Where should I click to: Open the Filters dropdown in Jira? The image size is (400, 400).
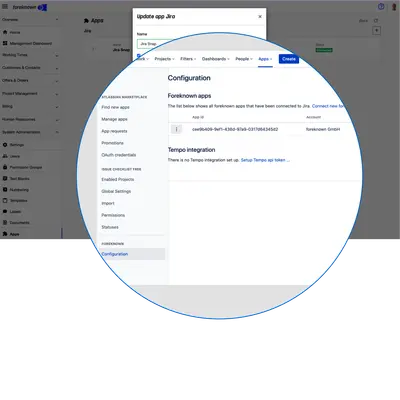tap(188, 59)
